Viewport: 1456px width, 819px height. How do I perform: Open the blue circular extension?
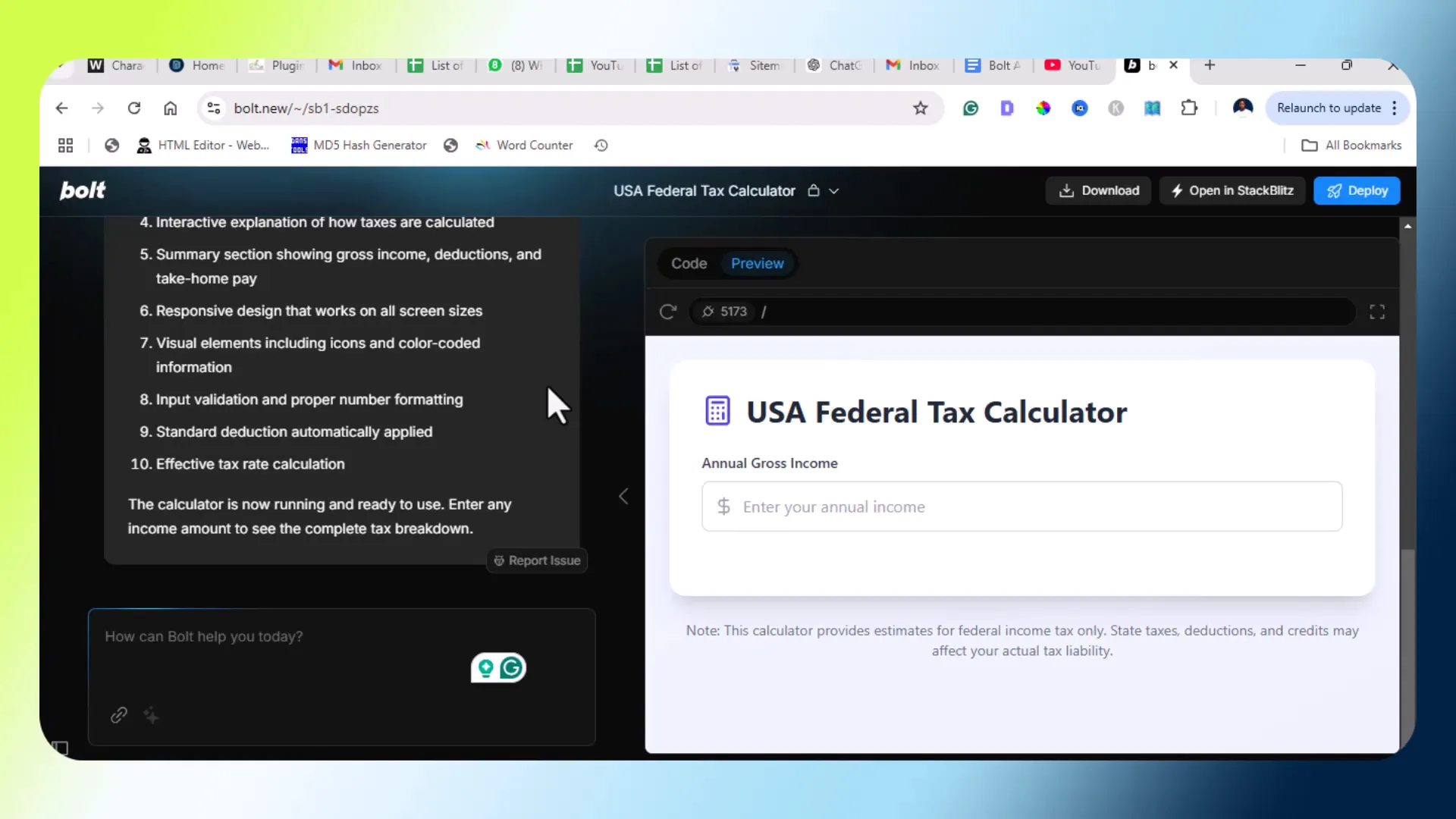[x=1080, y=108]
